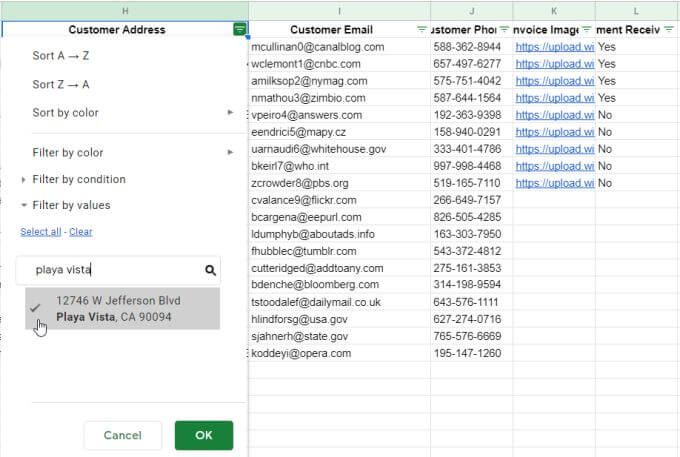The width and height of the screenshot is (680, 457).
Task: Confirm the filter with OK
Action: 204,435
